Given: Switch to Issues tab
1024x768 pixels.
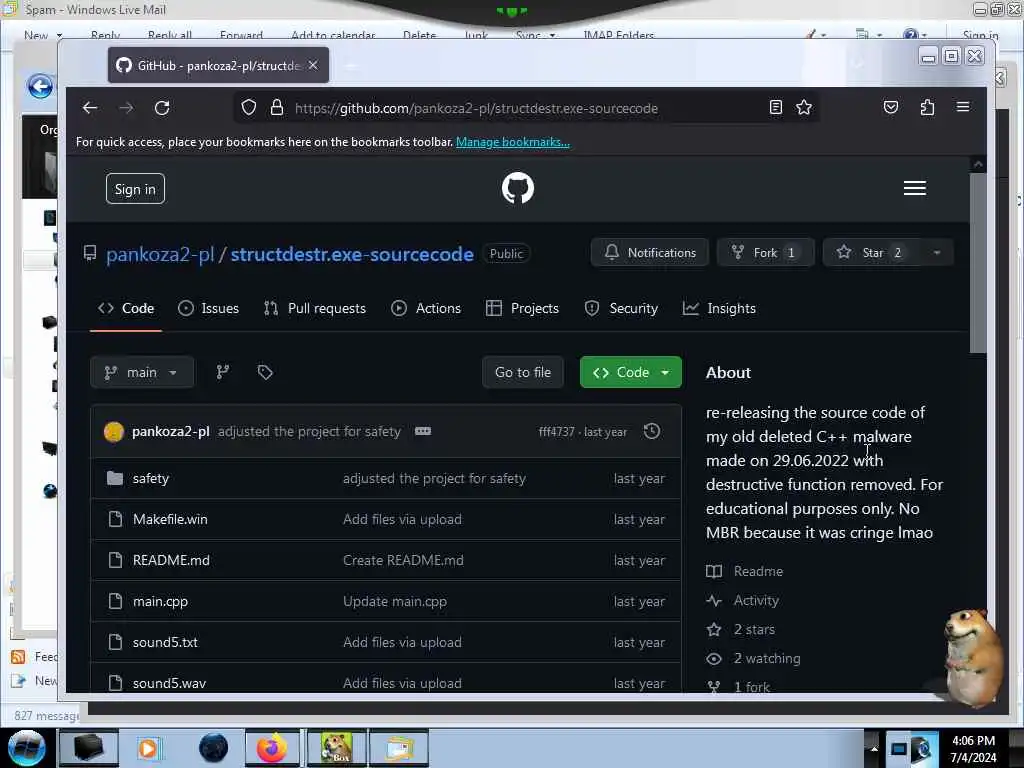Looking at the screenshot, I should (208, 308).
